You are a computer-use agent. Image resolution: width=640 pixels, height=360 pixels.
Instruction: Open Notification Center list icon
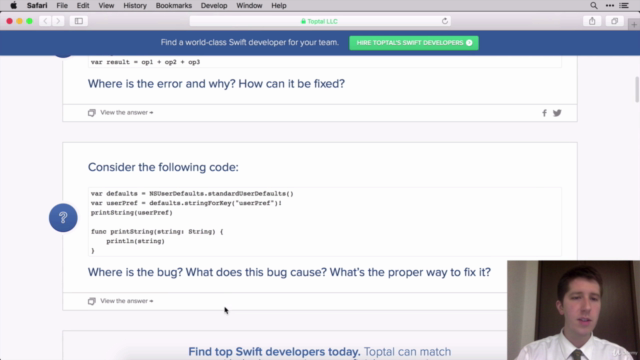[624, 6]
